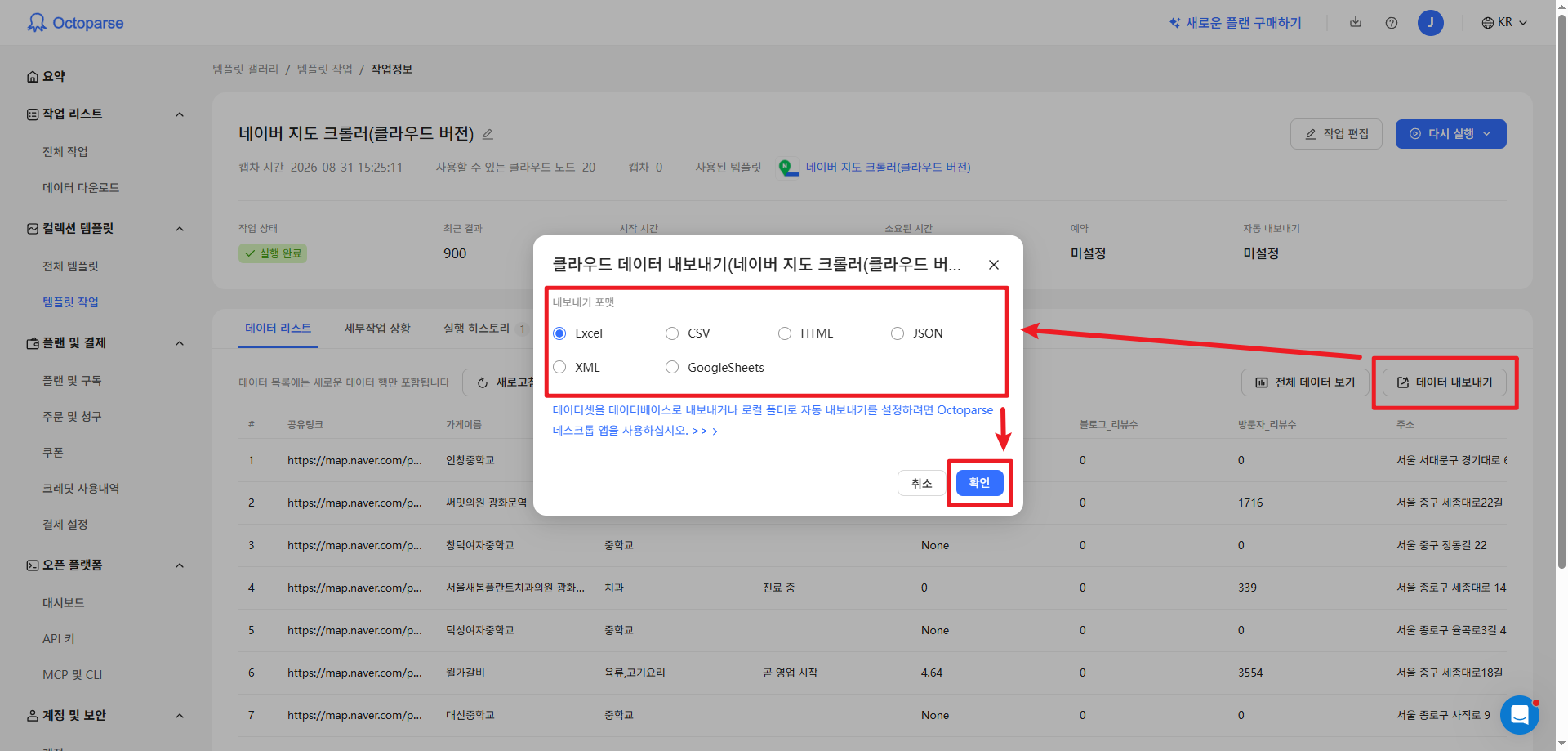Open 결제 설정 in the sidebar
Image resolution: width=1568 pixels, height=751 pixels.
65,525
